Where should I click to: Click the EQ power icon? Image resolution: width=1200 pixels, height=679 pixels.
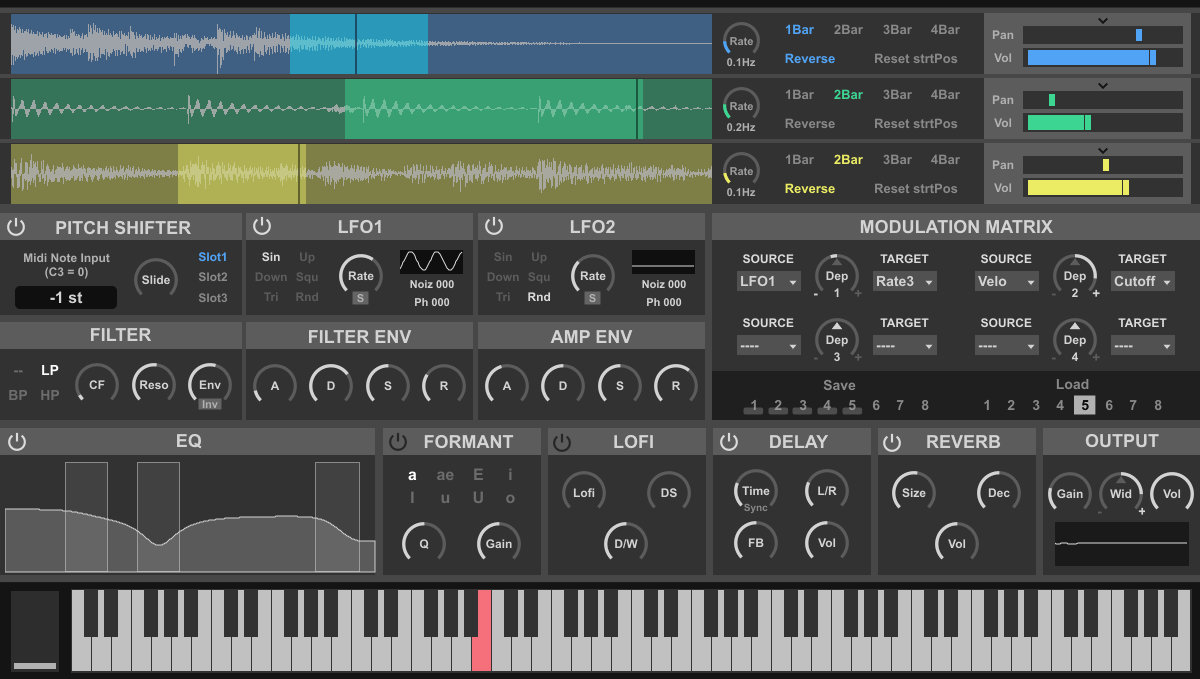pos(15,441)
